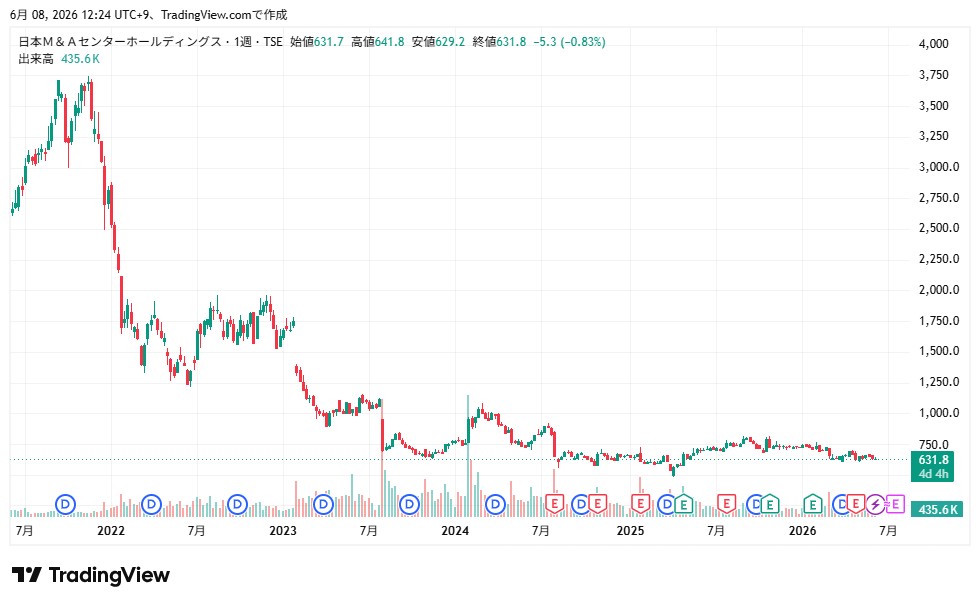
Task: Click the 2023 time axis label
Action: pos(282,531)
